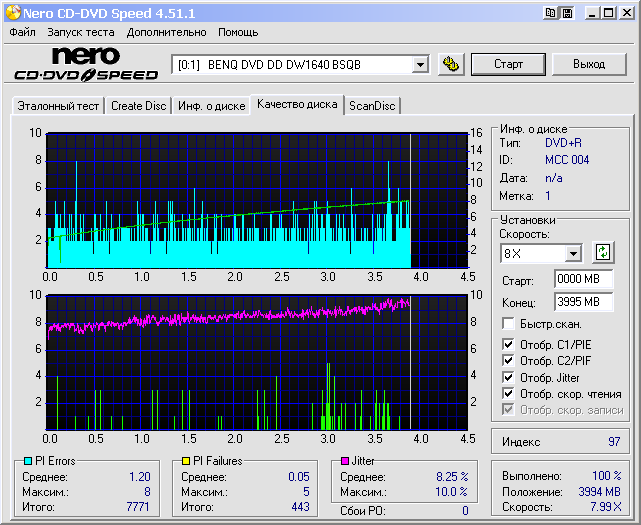Screen dimensions: 641x525
Task: Click the Nero CD-DVD Speed logo
Action: pyautogui.click(x=85, y=64)
